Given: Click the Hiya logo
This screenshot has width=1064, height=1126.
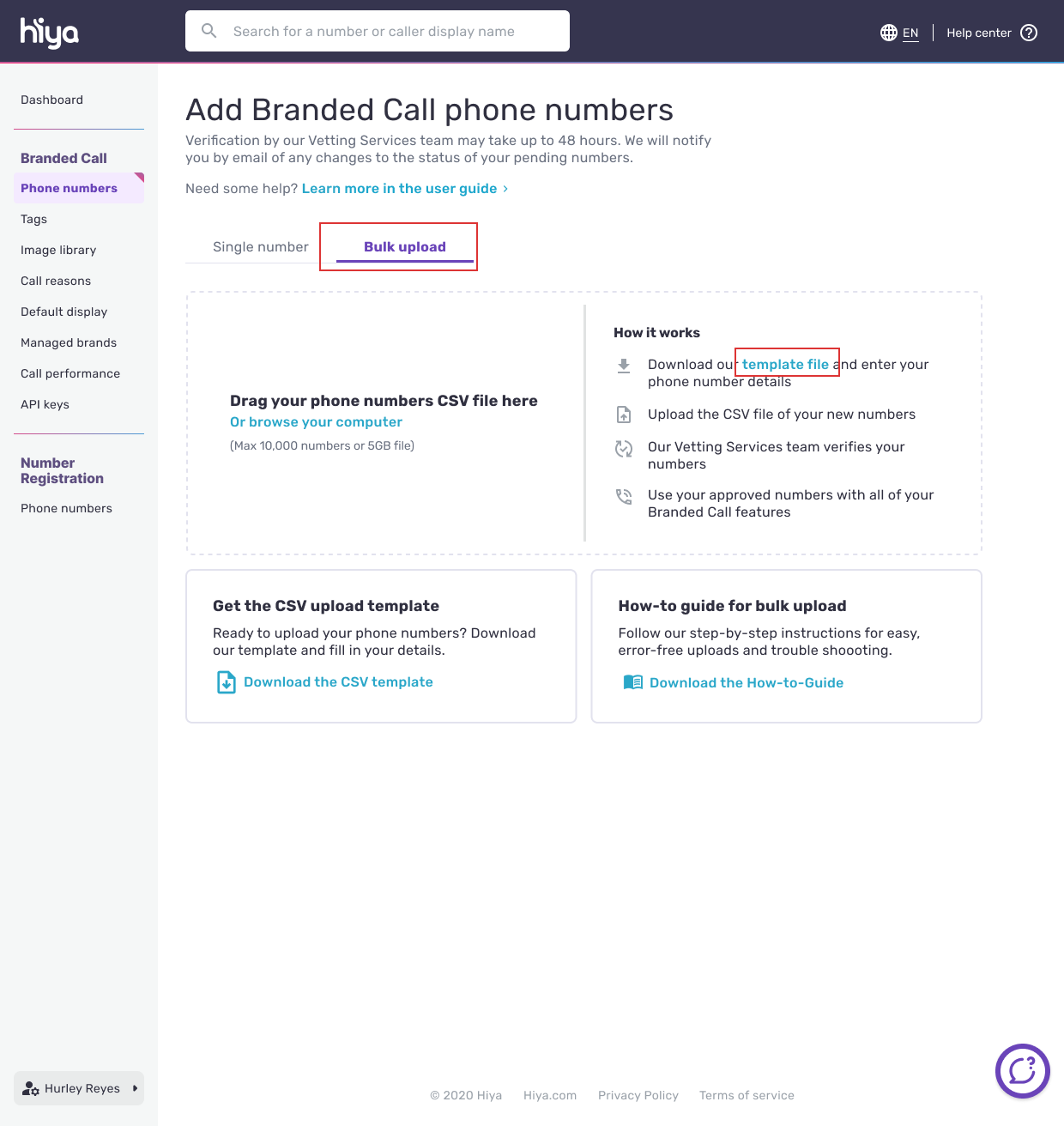Looking at the screenshot, I should [49, 33].
